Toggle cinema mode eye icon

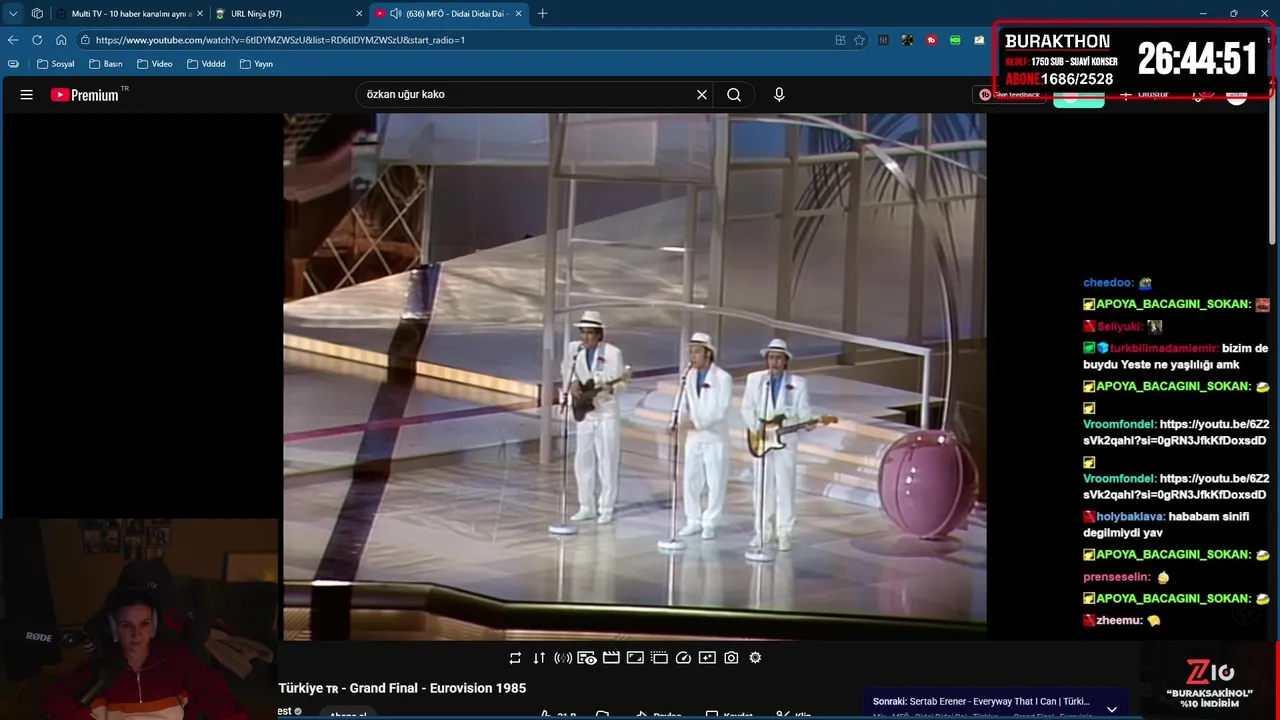[587, 658]
